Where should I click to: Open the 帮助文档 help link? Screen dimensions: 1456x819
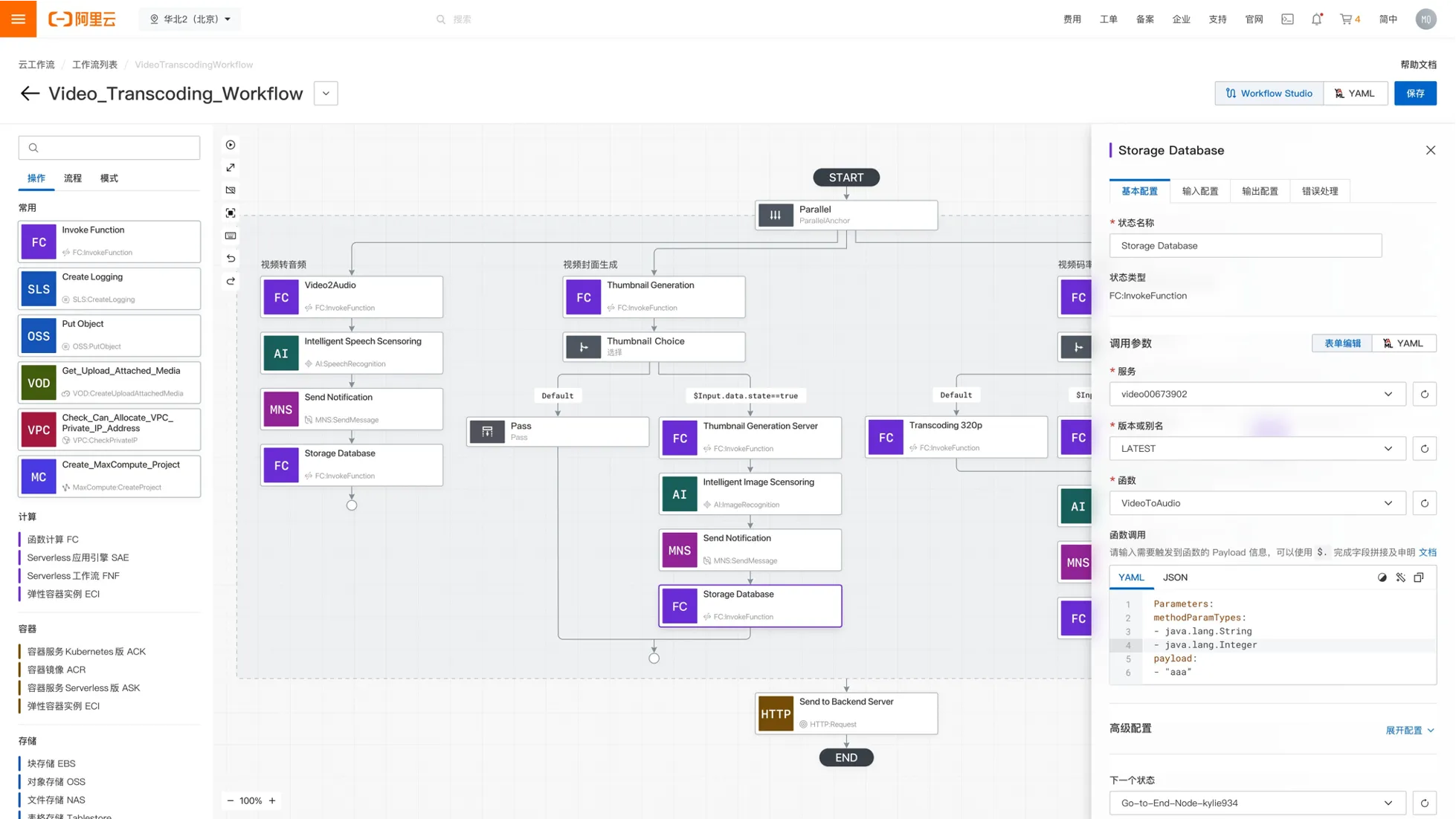point(1417,65)
